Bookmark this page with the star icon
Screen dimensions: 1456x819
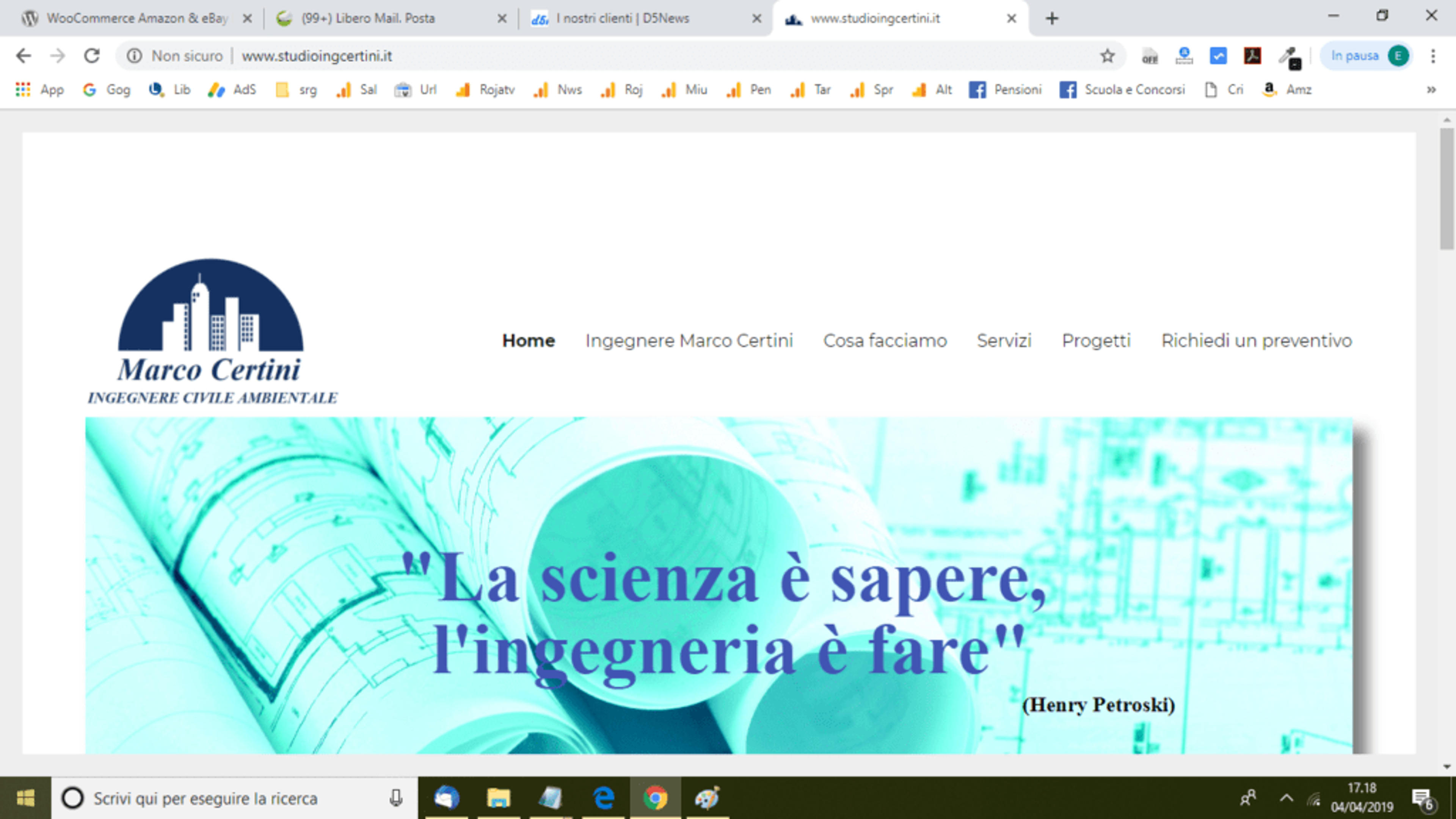tap(1107, 56)
